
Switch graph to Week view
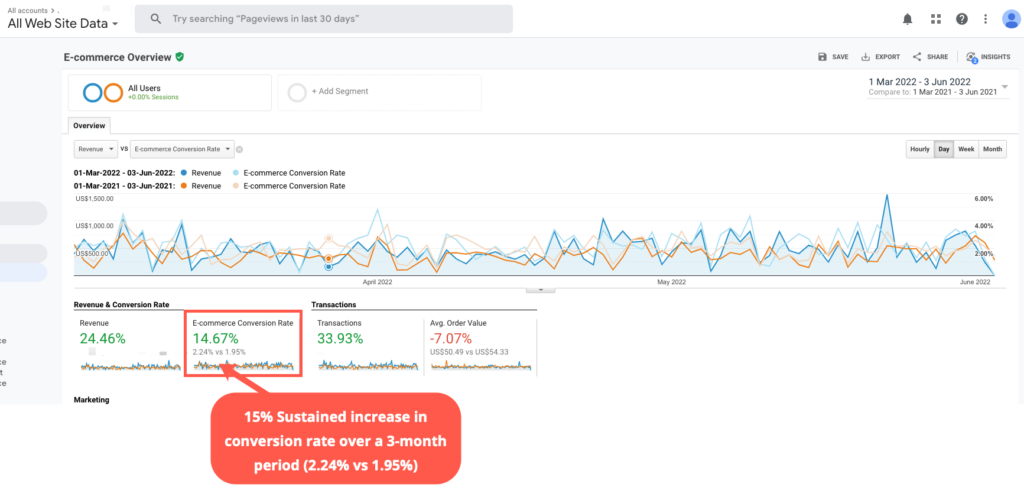[x=966, y=149]
